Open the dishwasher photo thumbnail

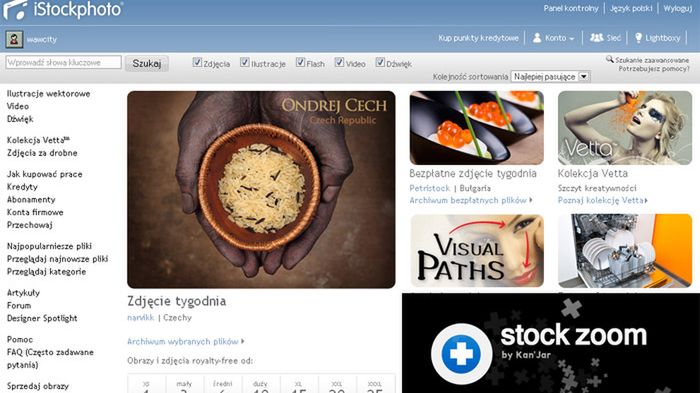point(625,251)
